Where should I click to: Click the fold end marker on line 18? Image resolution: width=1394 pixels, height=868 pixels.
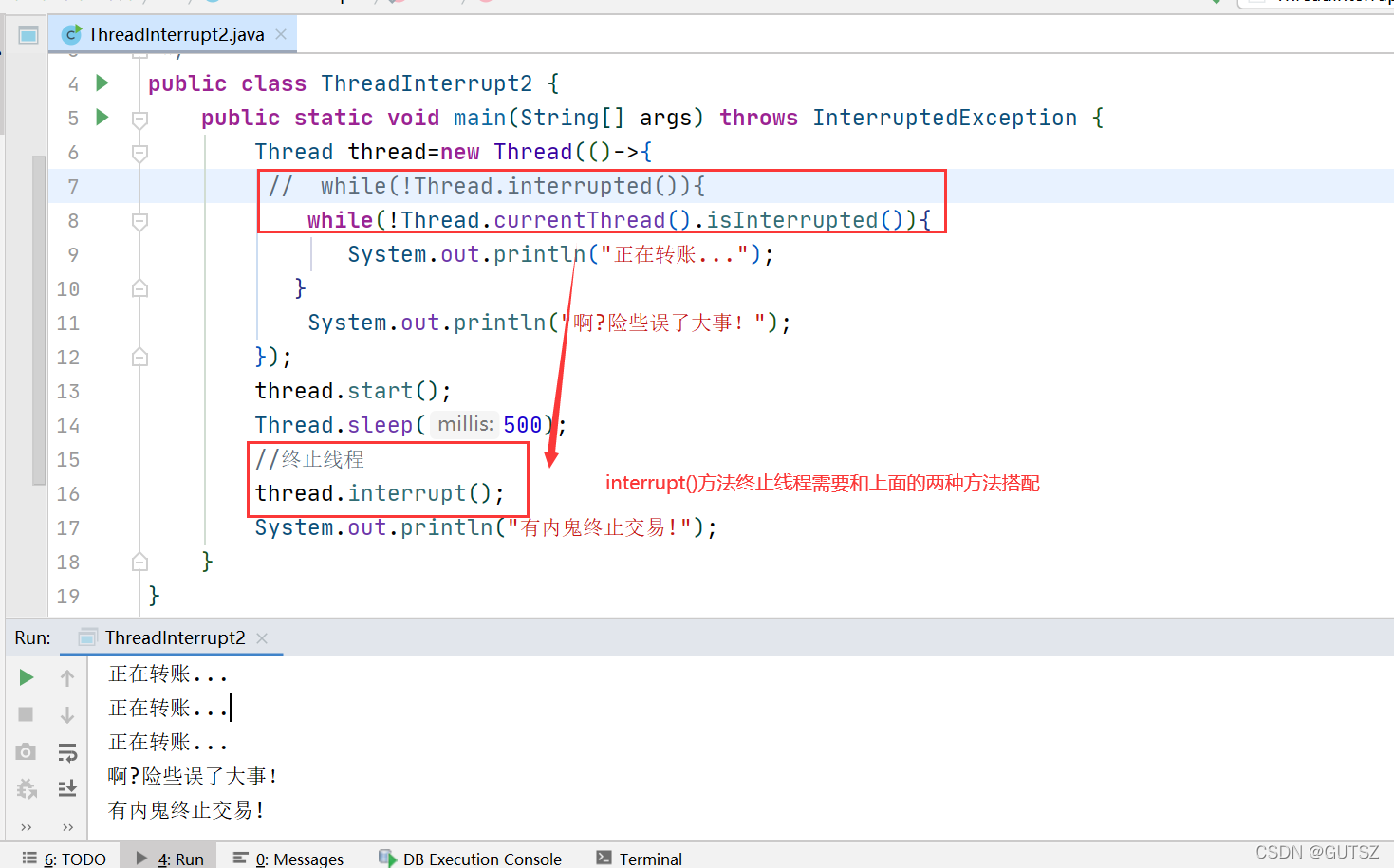click(x=139, y=562)
